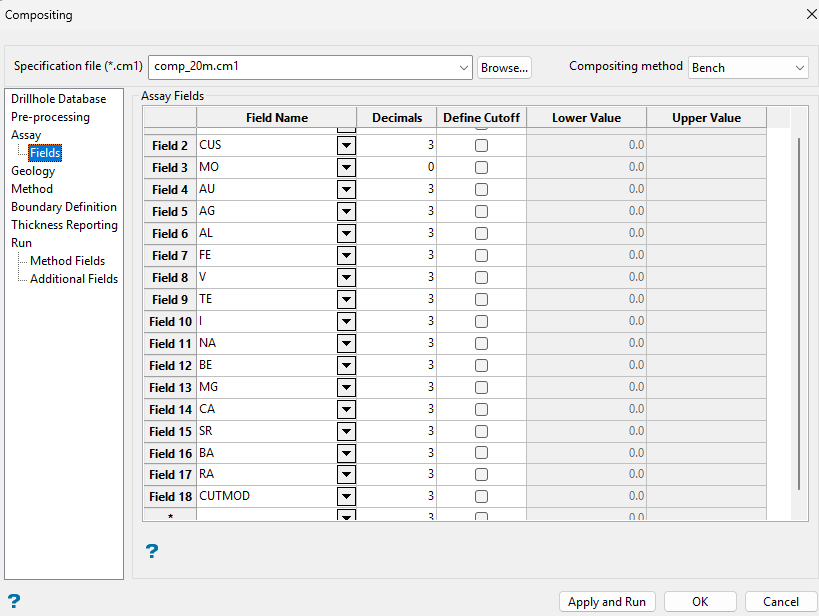Close the Compositing dialog window
The image size is (819, 616).
(x=811, y=14)
